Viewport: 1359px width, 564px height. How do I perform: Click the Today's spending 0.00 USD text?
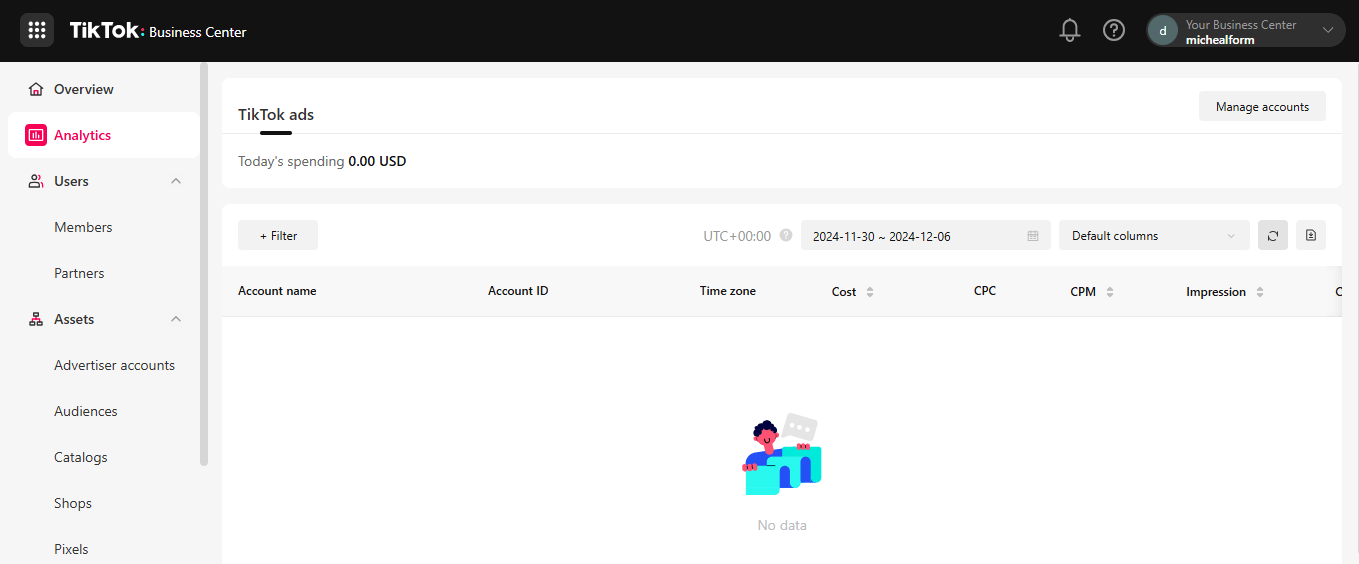pos(322,161)
